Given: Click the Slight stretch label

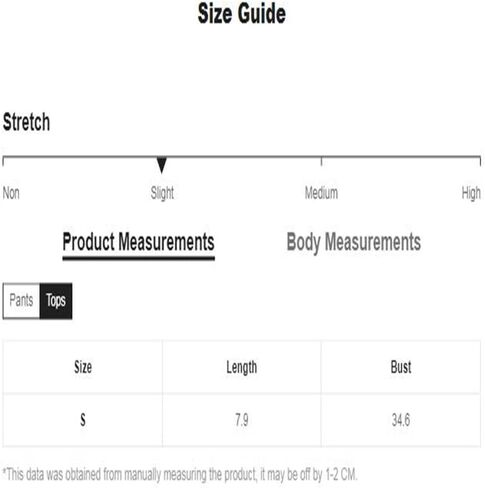Looking at the screenshot, I should [x=162, y=193].
